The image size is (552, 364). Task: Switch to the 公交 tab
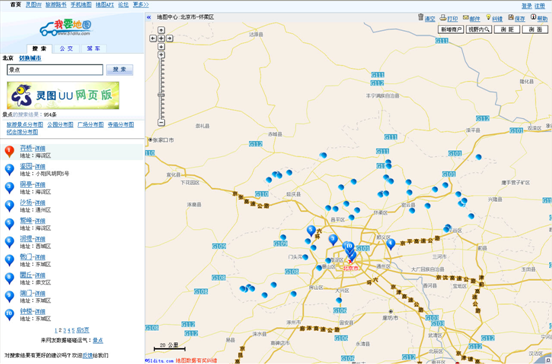66,49
